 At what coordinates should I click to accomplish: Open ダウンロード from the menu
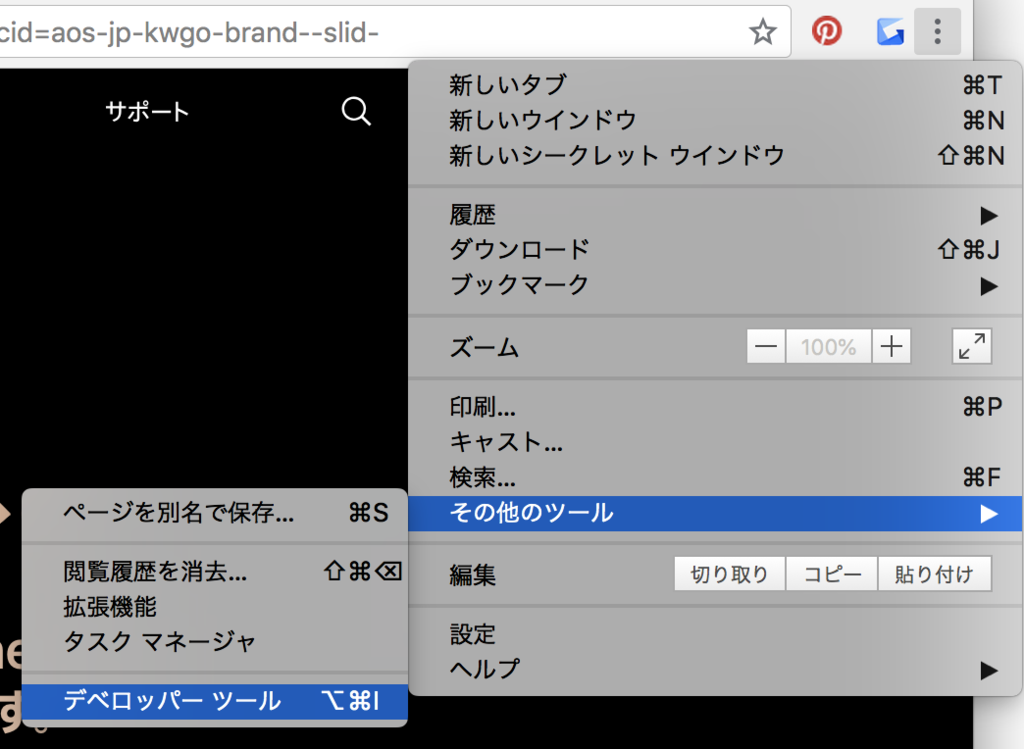(715, 249)
